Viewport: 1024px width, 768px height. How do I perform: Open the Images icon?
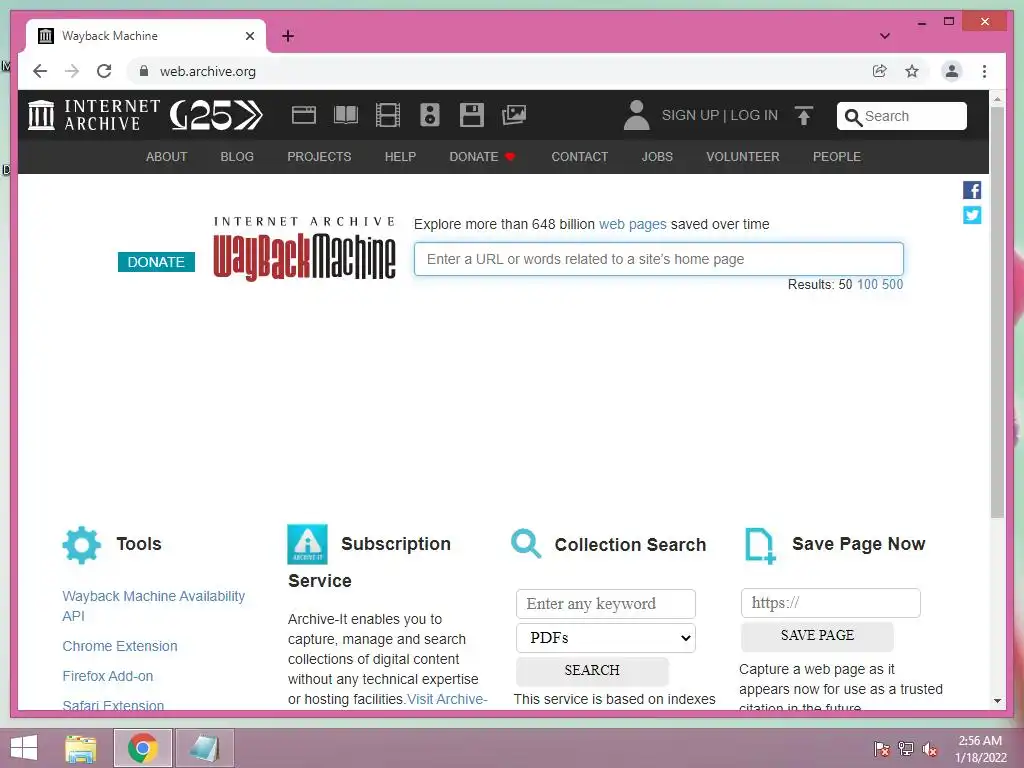tap(514, 115)
